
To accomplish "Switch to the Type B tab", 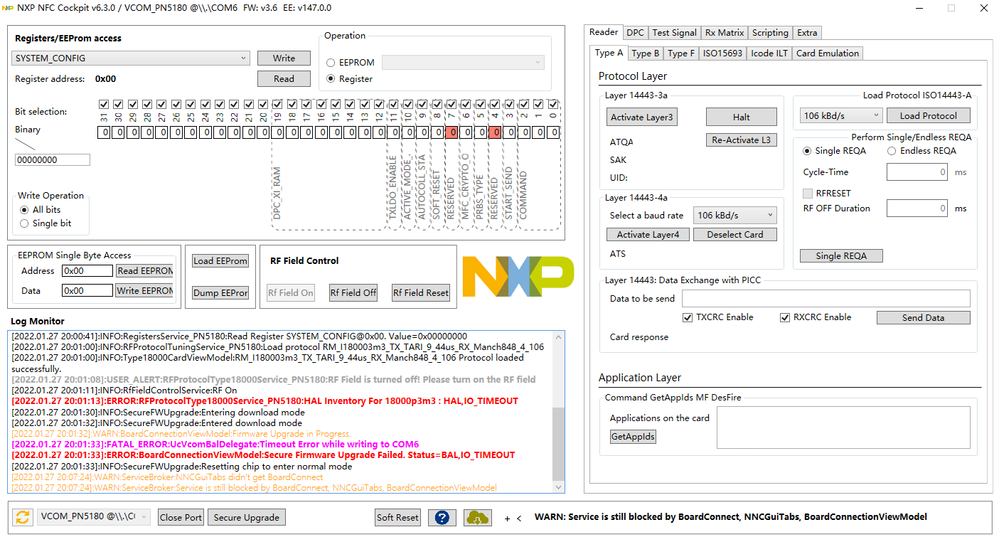I will pyautogui.click(x=645, y=53).
